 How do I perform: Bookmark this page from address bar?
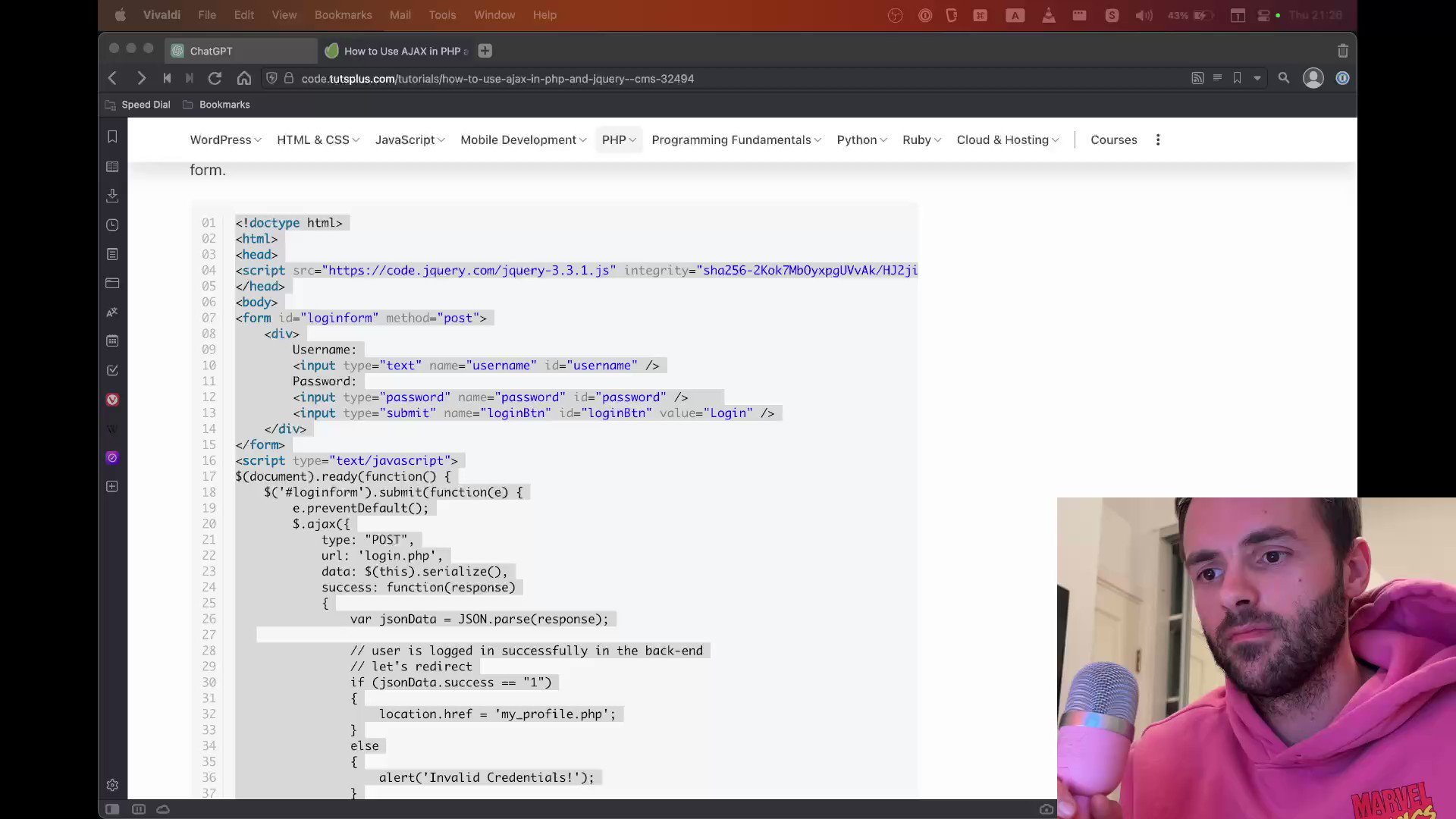point(1238,78)
